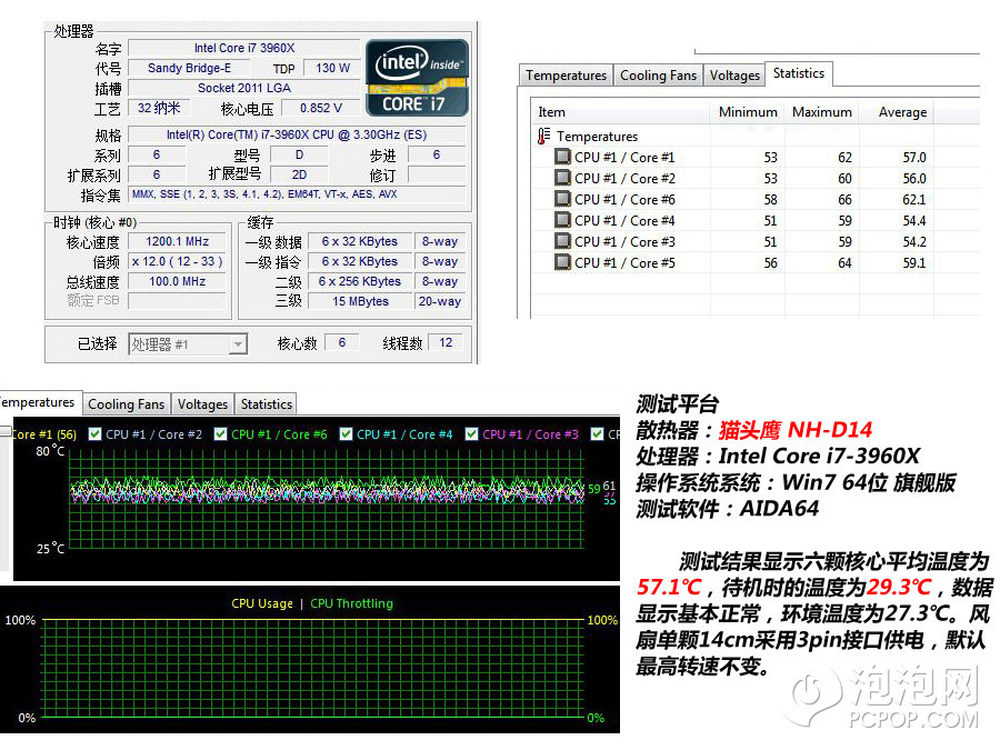Select the CPU #1 / Core #4 row label
The width and height of the screenshot is (1000, 750).
[x=624, y=220]
